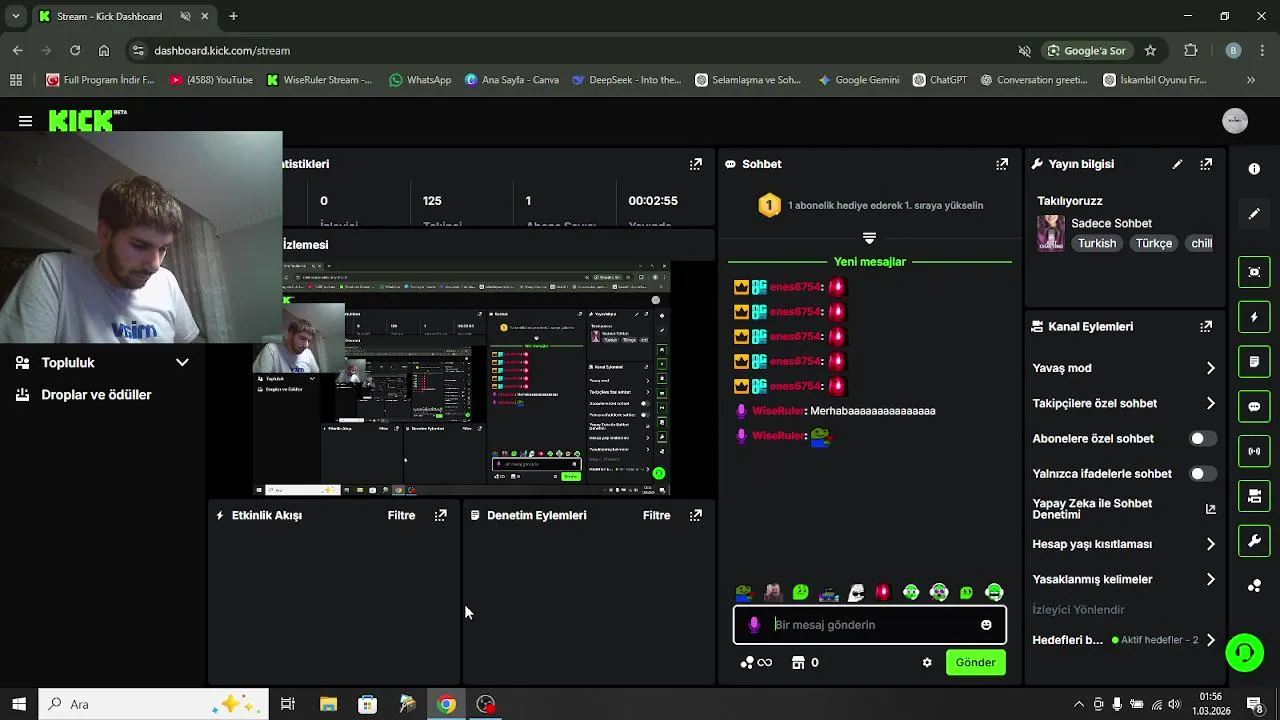Screen dimensions: 1280x720
Task: Pop out the Yayın bilgisi panel
Action: (1206, 164)
